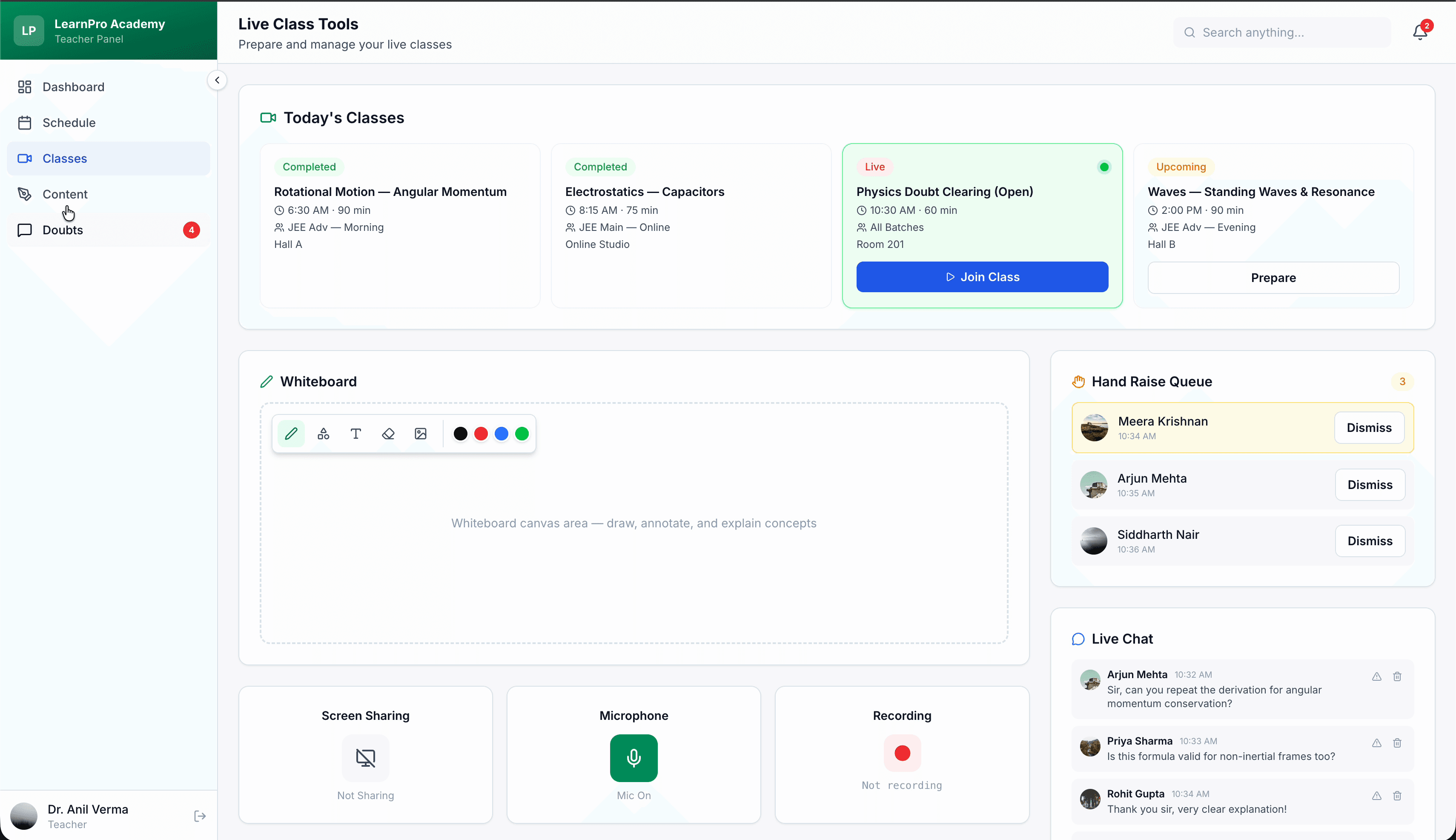Select the shapes tool in whiteboard toolbar

tap(324, 433)
